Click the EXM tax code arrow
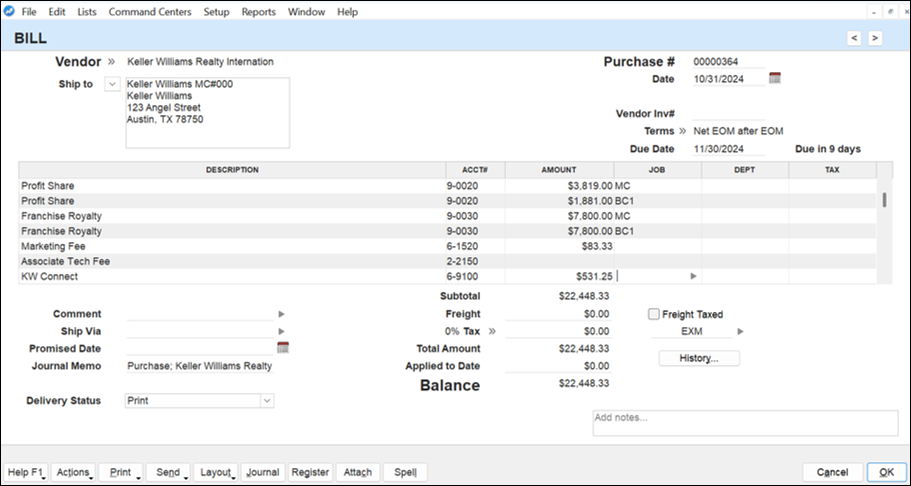Screen dimensions: 911x486 pos(740,331)
